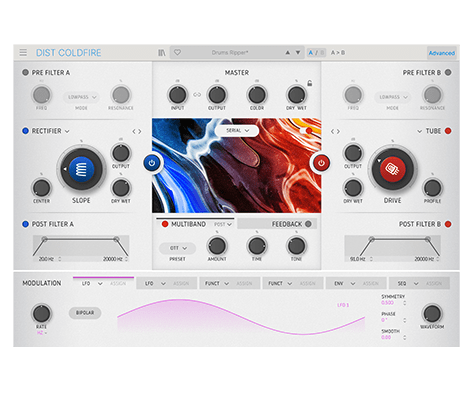Toggle the Feedback on/off indicator

pos(308,224)
